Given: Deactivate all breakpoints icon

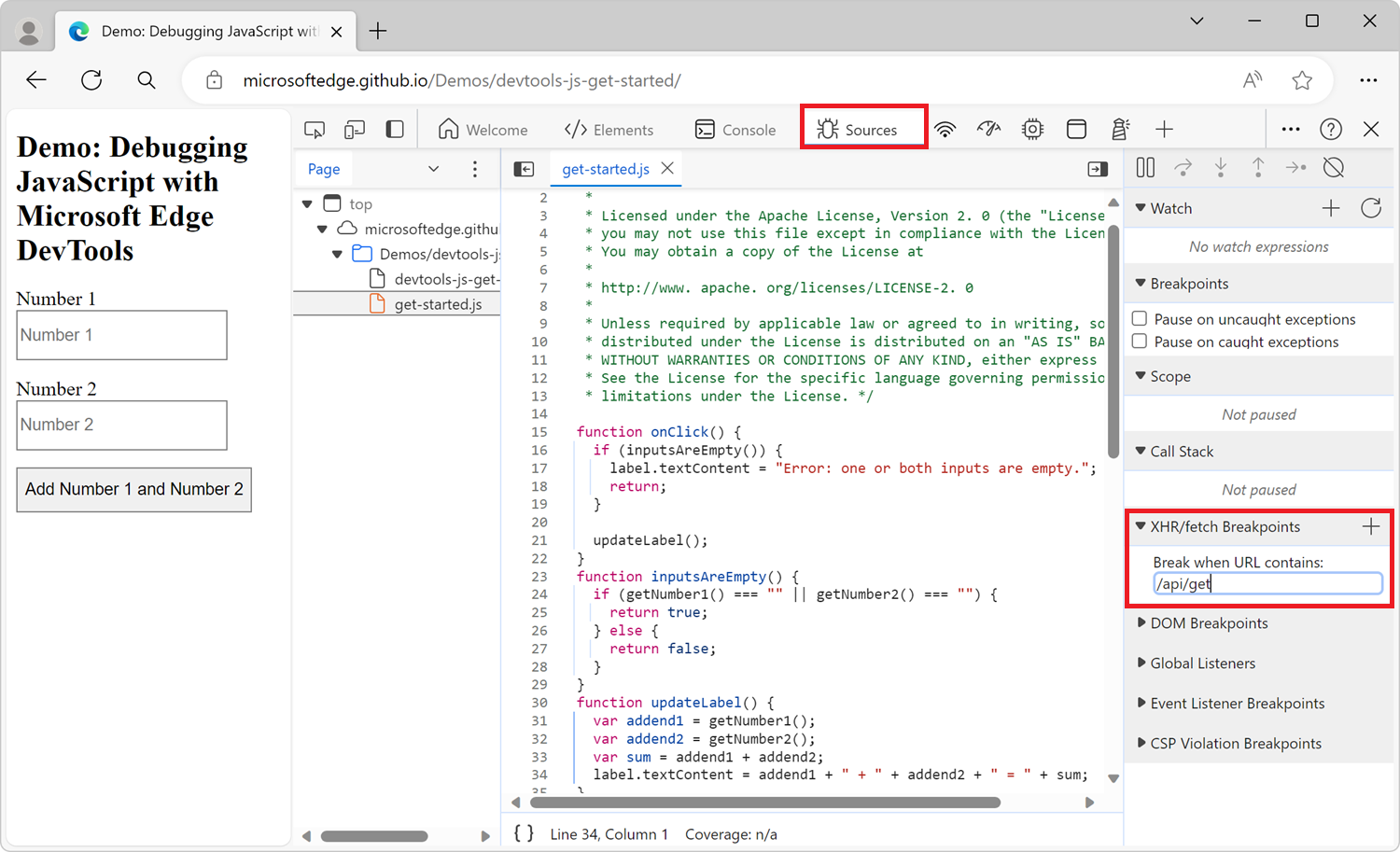Looking at the screenshot, I should click(1333, 167).
